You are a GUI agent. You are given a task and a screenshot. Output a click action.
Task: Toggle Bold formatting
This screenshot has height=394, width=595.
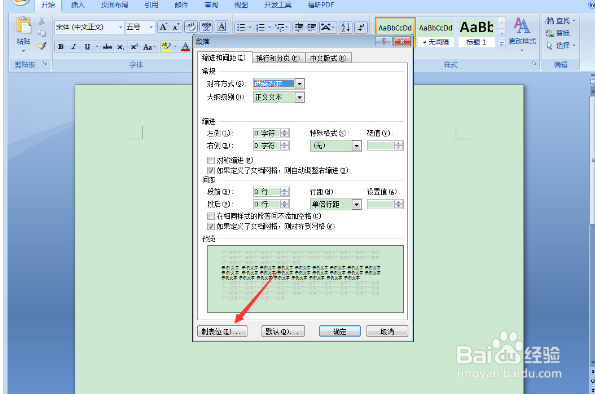tap(61, 47)
